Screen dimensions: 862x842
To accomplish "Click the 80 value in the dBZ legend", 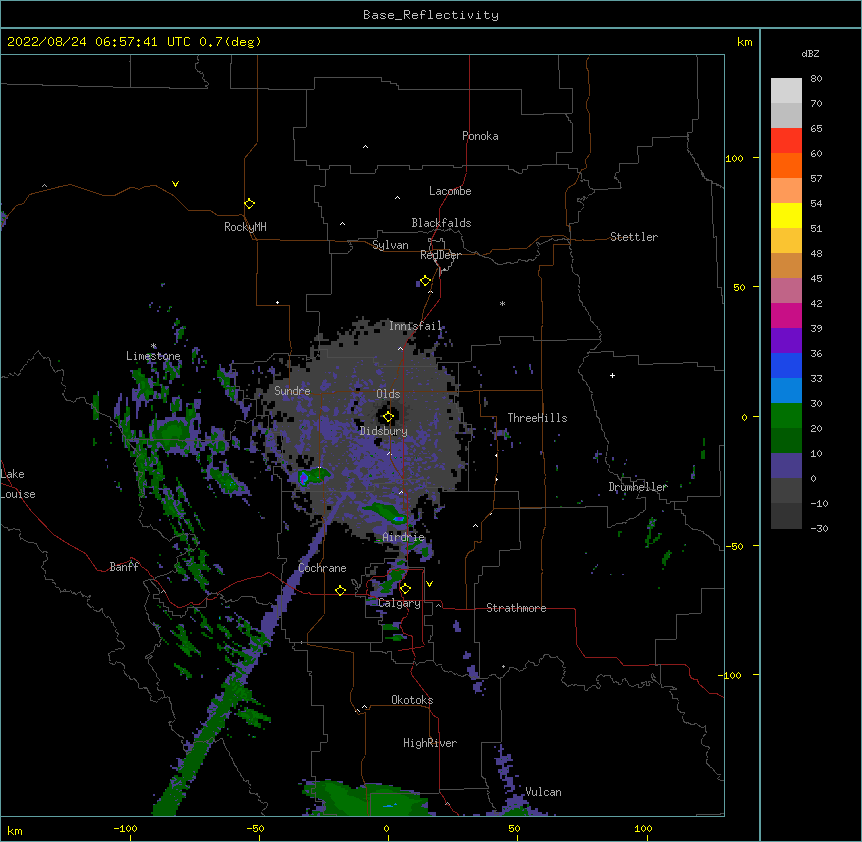I will click(x=816, y=79).
